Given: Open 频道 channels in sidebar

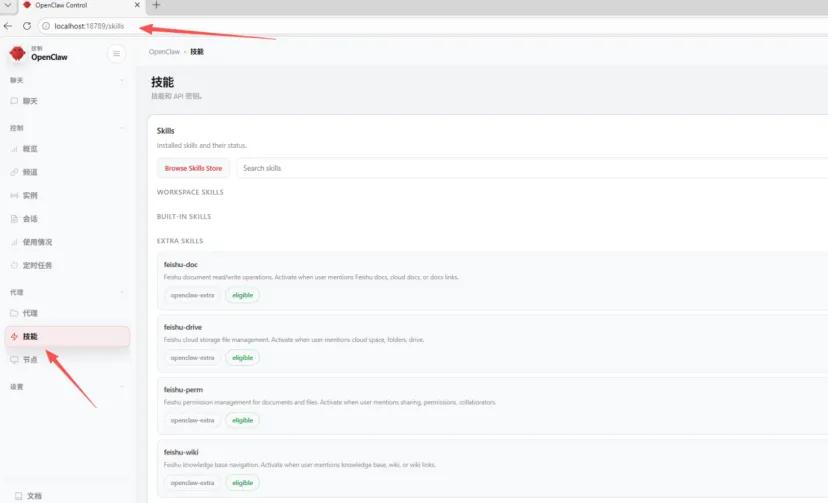Looking at the screenshot, I should [68, 172].
